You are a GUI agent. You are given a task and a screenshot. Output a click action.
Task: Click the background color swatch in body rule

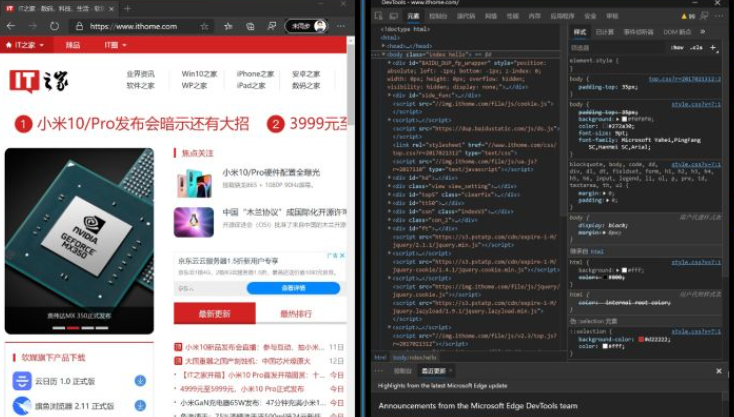(624, 119)
